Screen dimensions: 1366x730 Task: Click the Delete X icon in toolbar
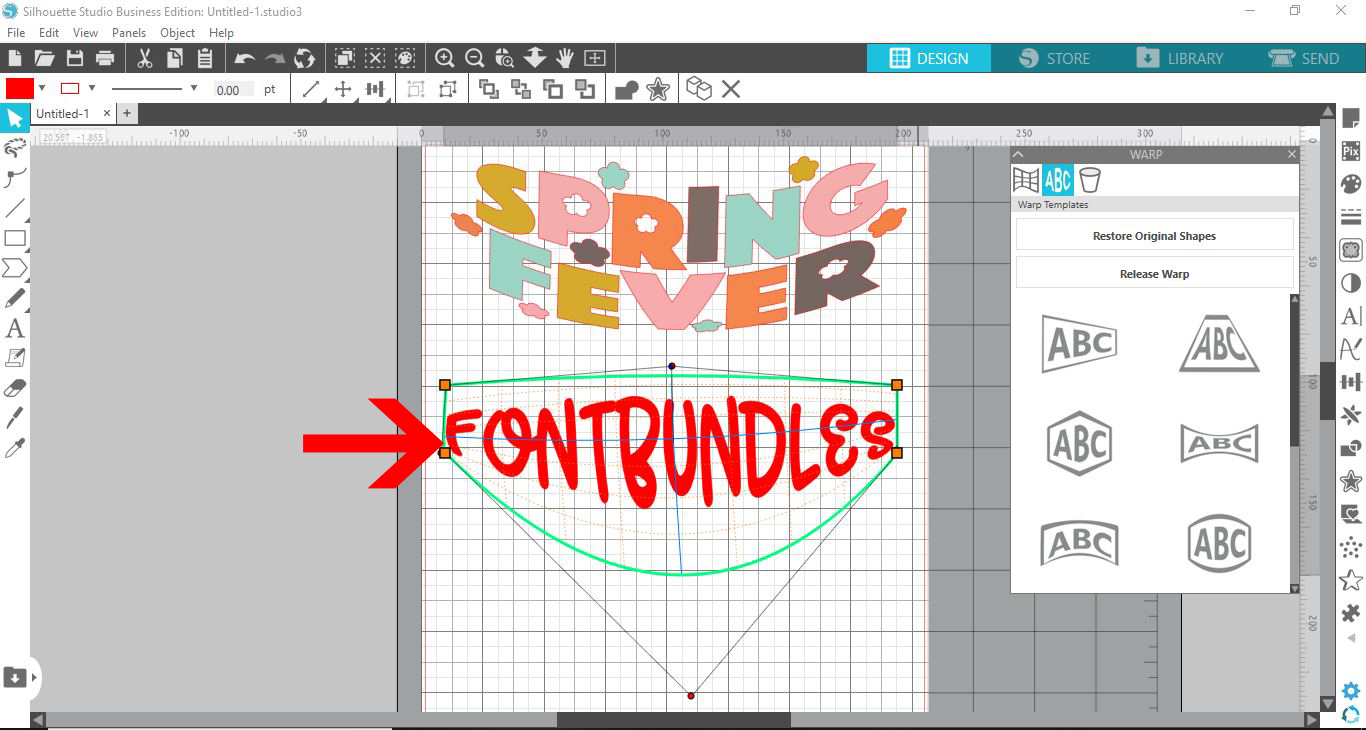731,89
